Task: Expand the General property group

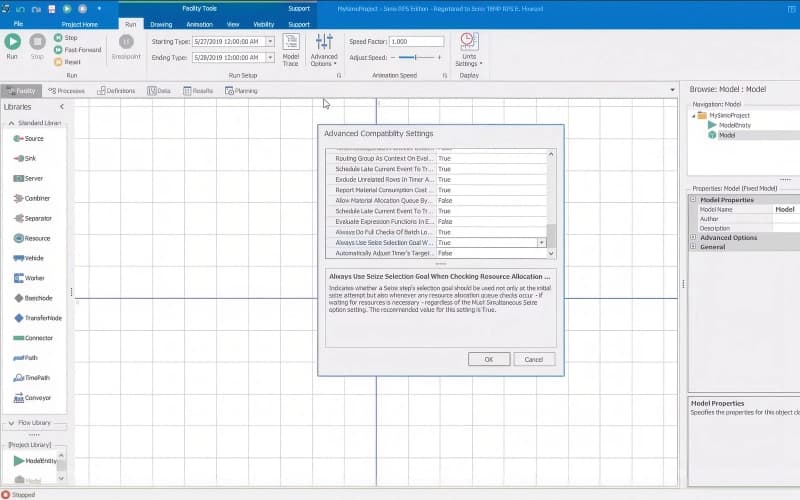Action: click(x=693, y=246)
